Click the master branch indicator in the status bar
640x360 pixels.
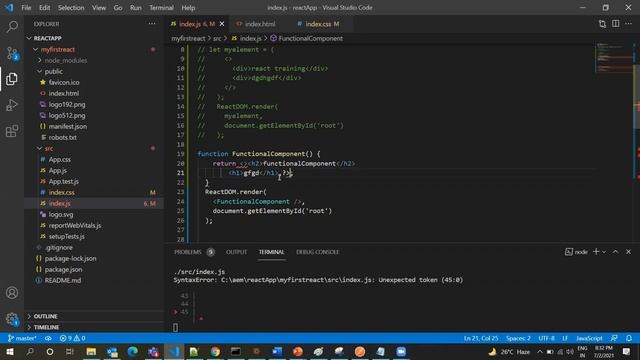point(22,338)
